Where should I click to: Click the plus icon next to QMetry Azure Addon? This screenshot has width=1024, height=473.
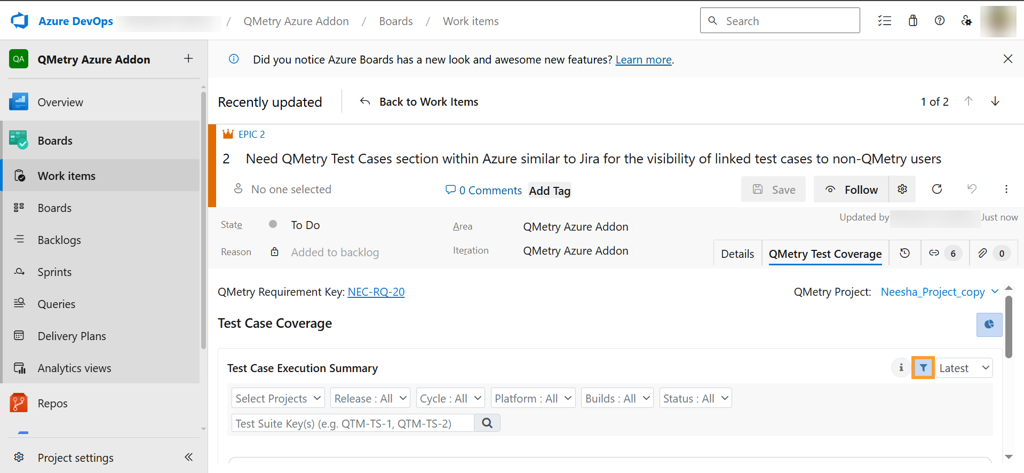click(x=188, y=59)
